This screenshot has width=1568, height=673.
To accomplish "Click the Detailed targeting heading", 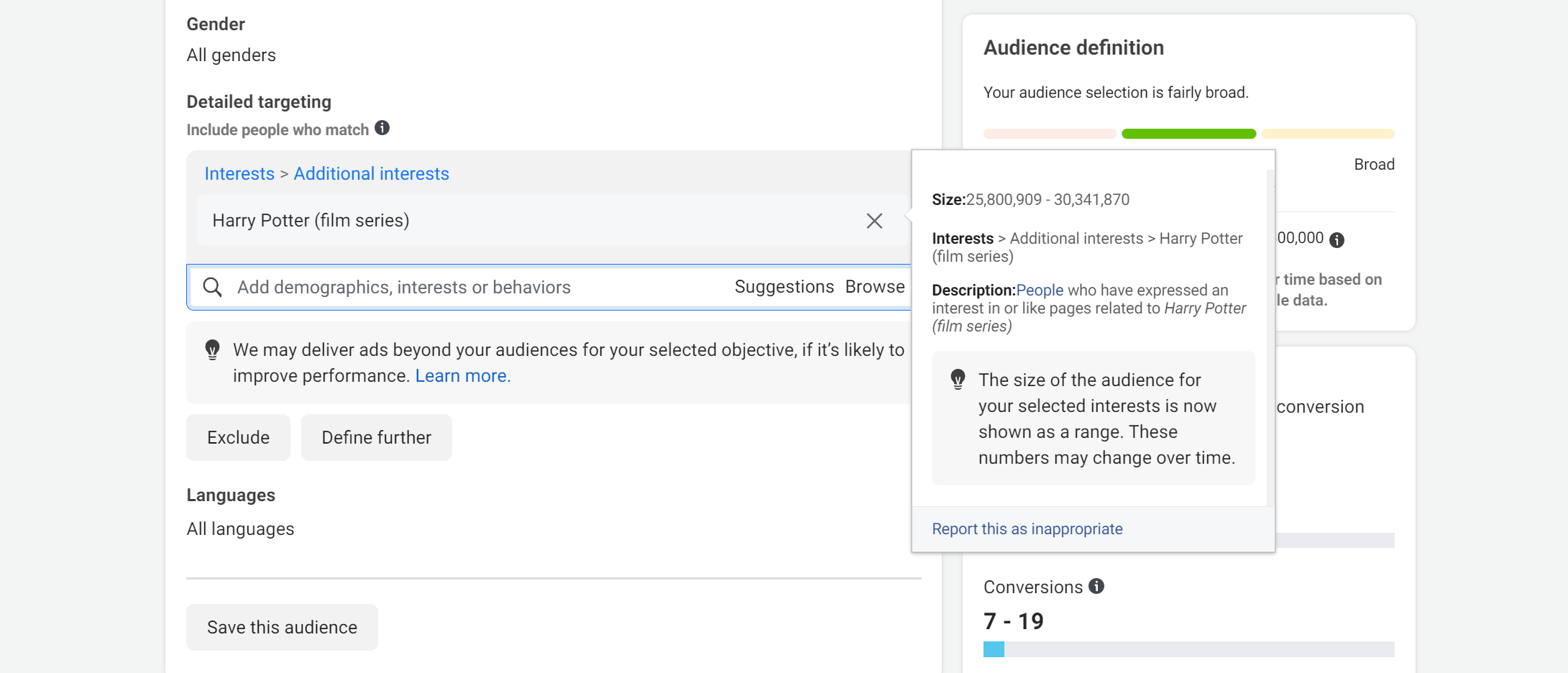I will pos(259,102).
